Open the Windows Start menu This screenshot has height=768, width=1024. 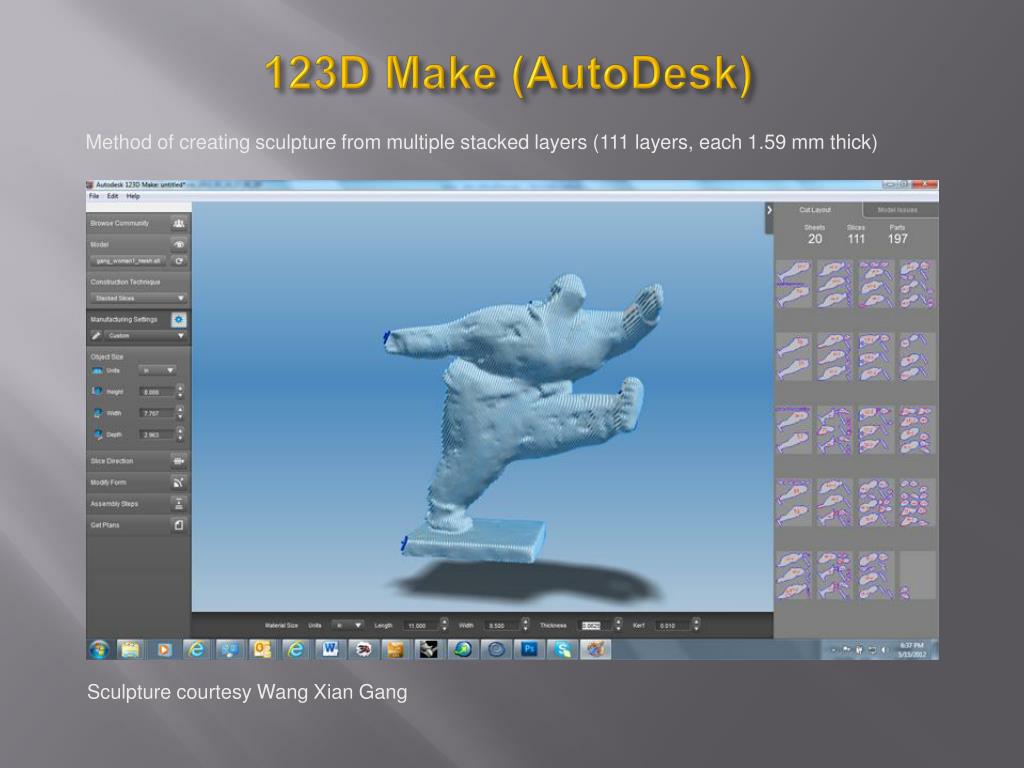[99, 649]
